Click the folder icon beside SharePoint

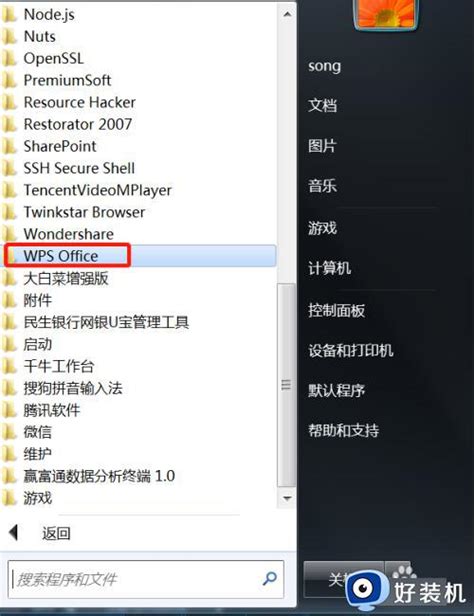(9, 147)
